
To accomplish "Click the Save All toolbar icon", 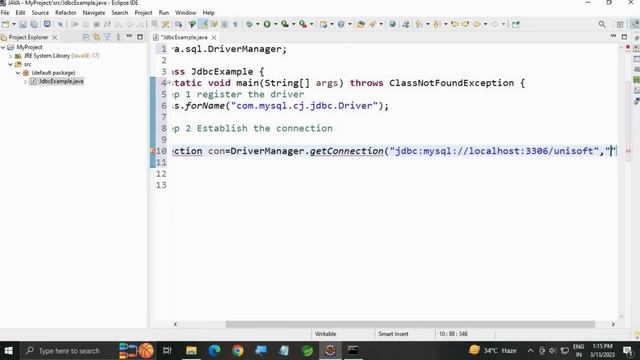I will (x=34, y=24).
